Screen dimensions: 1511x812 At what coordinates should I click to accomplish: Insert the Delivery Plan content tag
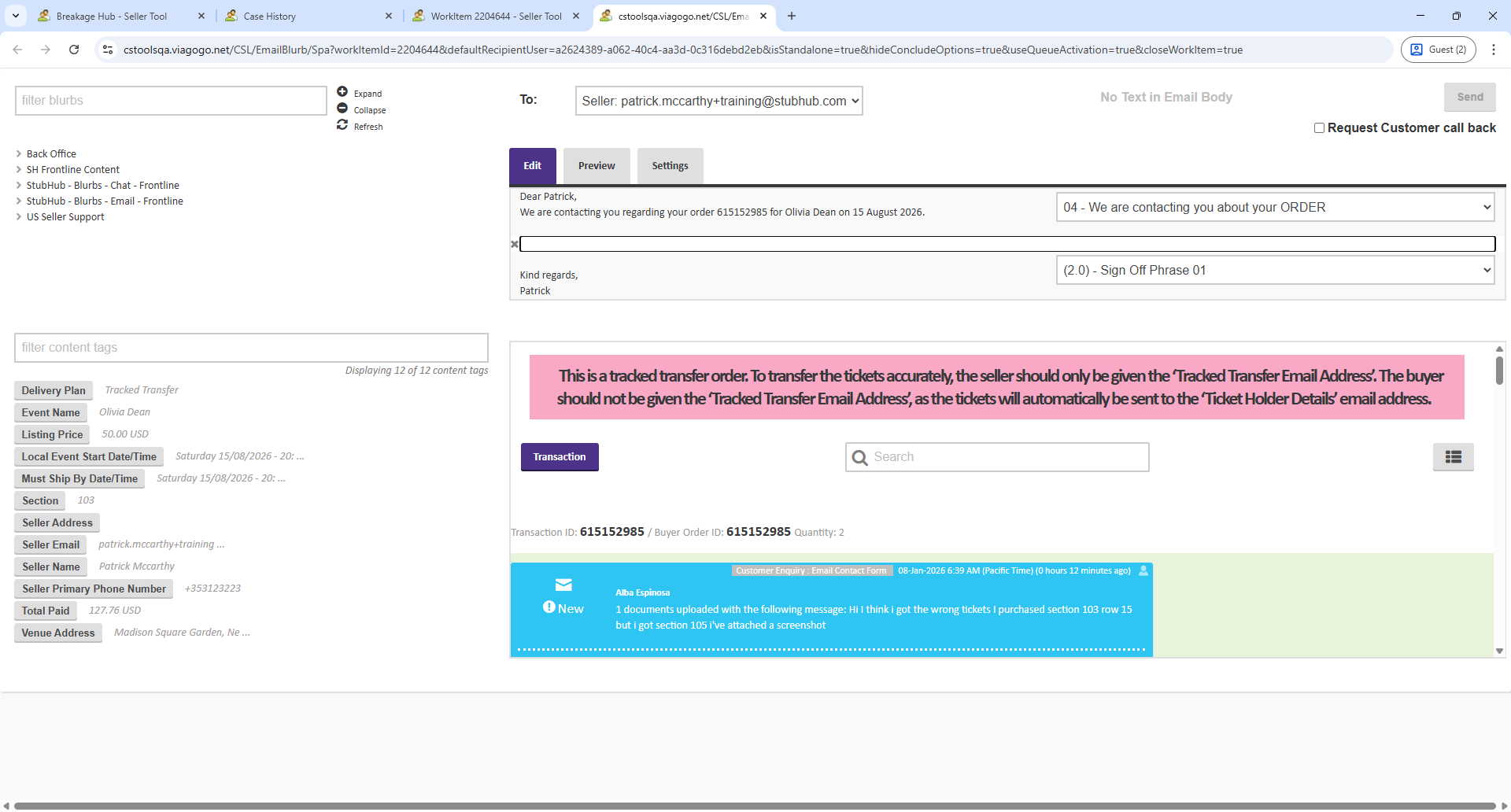54,391
